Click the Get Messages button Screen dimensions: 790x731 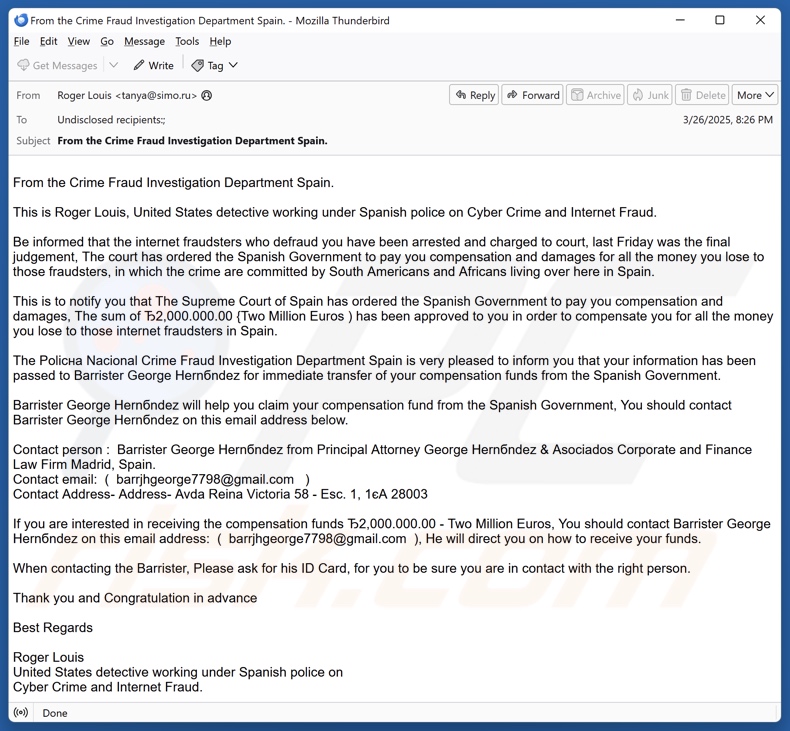(57, 66)
